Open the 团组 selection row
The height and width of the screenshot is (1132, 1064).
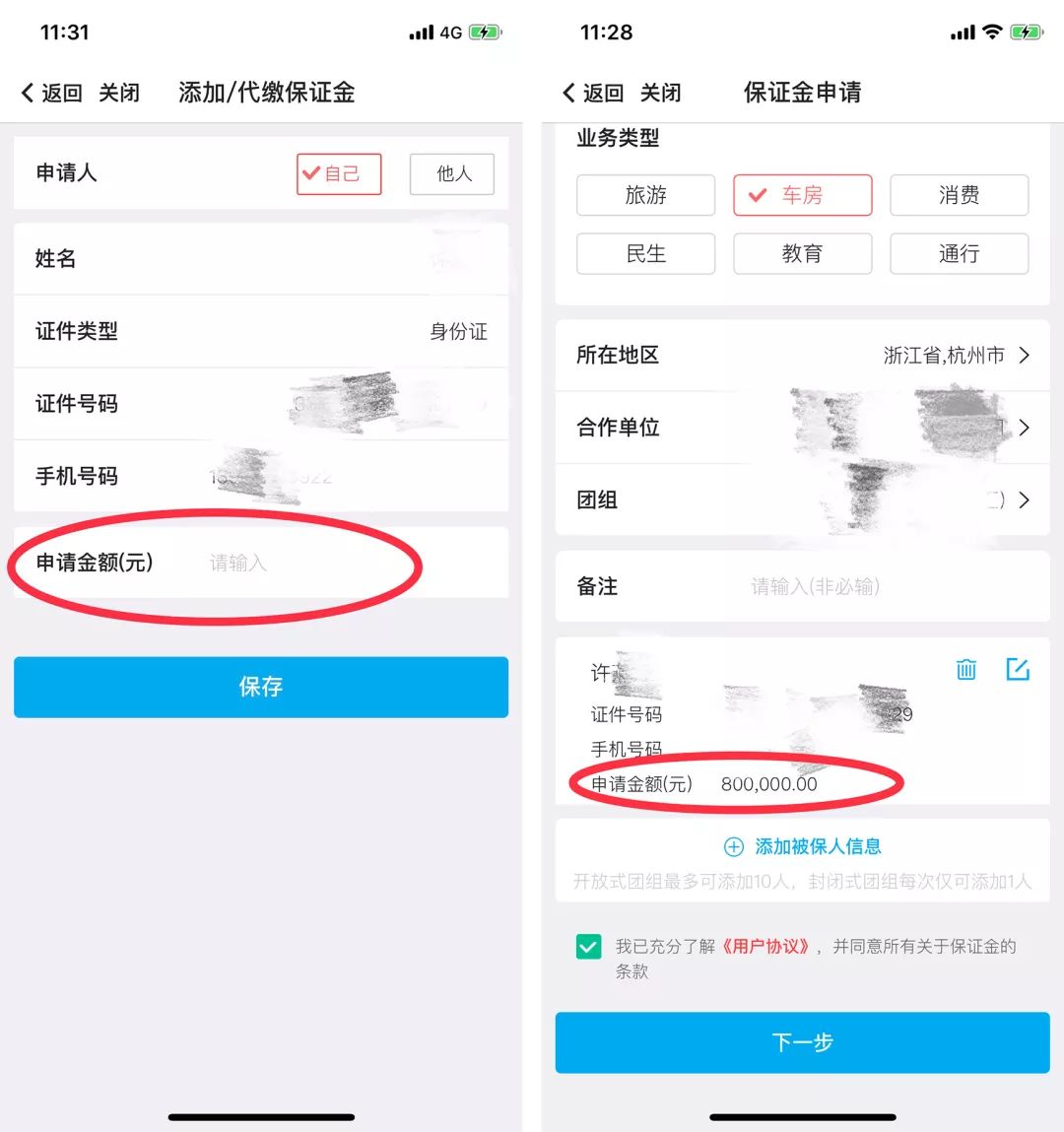pos(802,499)
